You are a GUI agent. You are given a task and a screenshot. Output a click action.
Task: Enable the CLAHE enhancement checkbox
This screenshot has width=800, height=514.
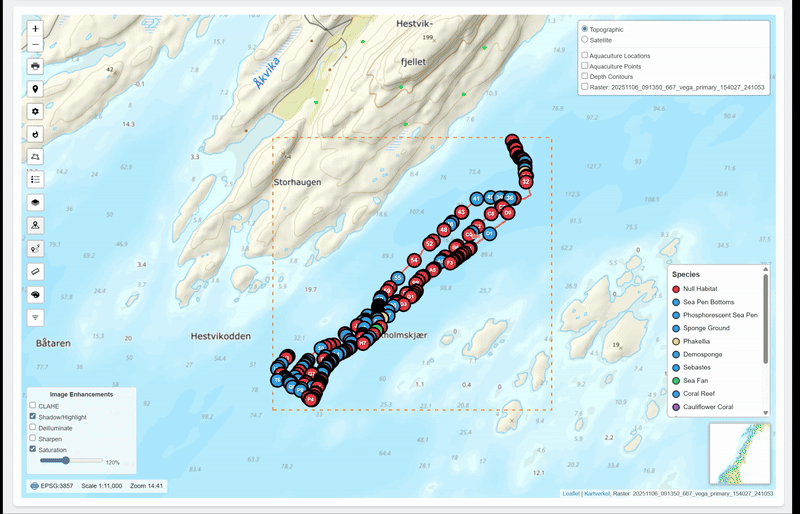tap(32, 406)
